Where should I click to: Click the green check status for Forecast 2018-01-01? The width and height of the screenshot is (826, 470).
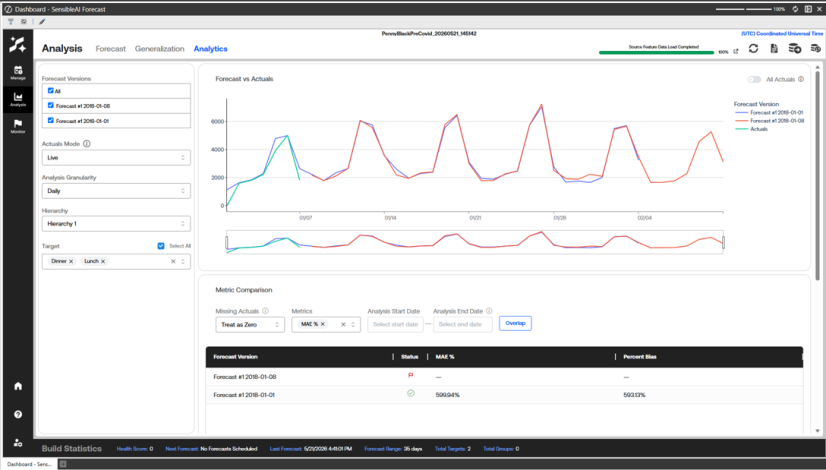(410, 394)
